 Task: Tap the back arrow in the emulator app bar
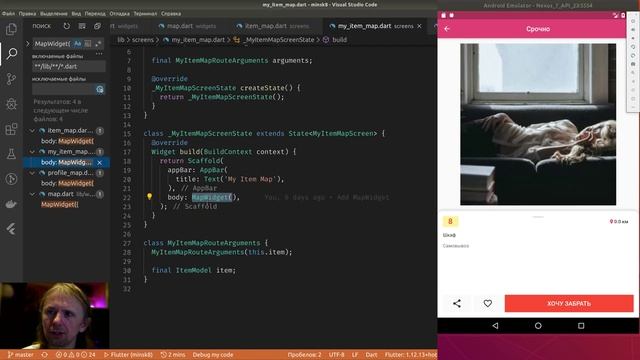coord(447,29)
